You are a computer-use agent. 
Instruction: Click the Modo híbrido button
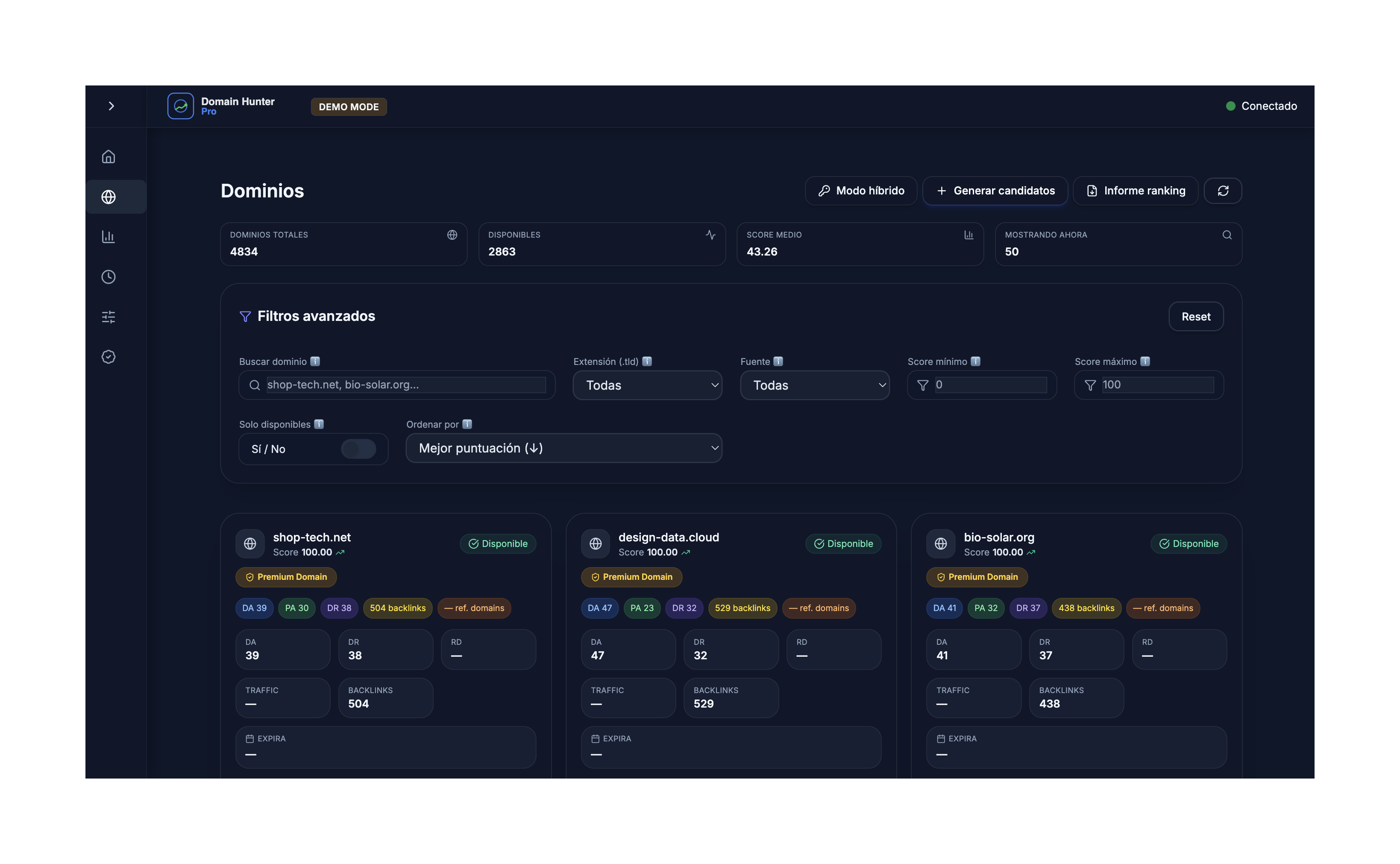coord(861,190)
